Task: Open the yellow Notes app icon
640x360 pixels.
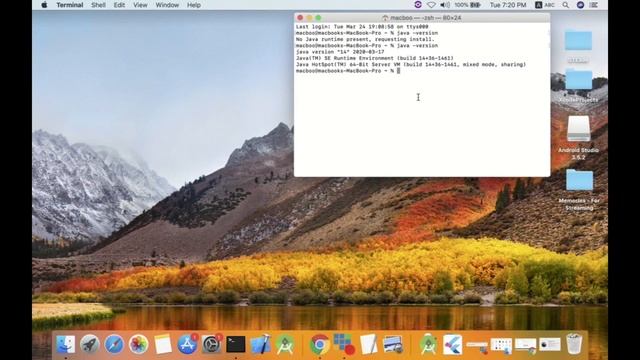Action: tap(163, 344)
